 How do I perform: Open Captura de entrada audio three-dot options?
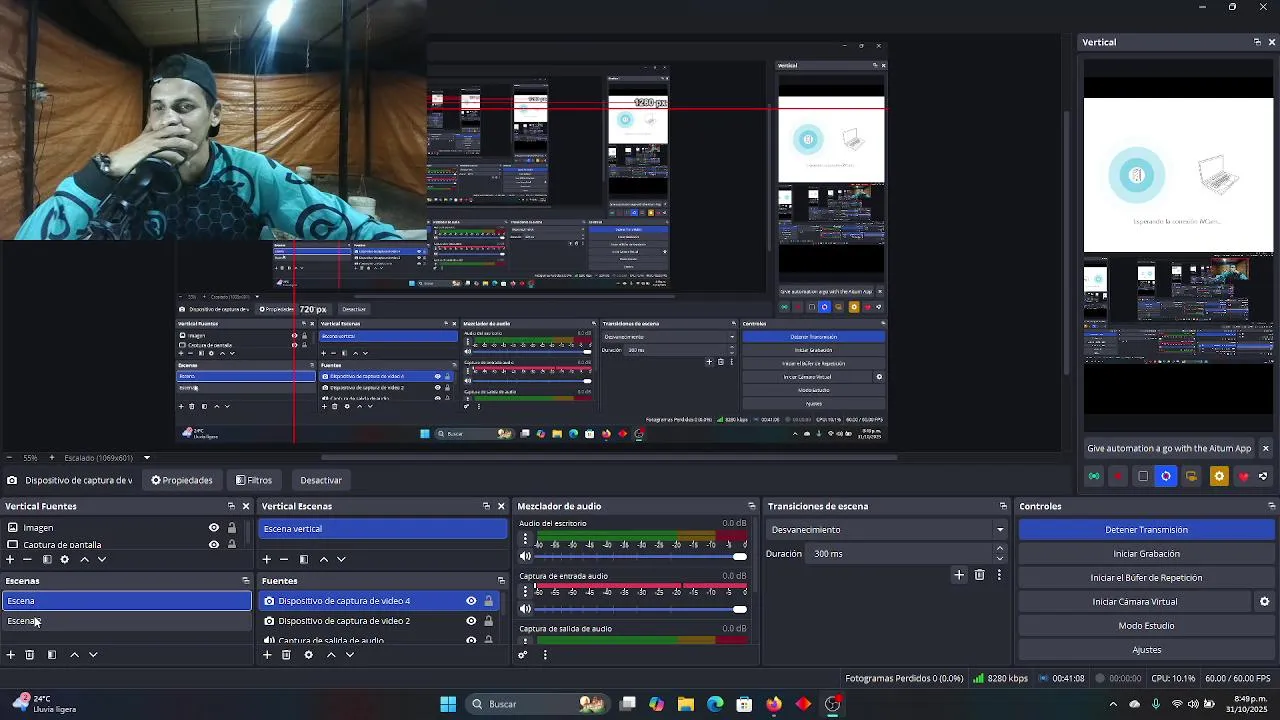[525, 591]
